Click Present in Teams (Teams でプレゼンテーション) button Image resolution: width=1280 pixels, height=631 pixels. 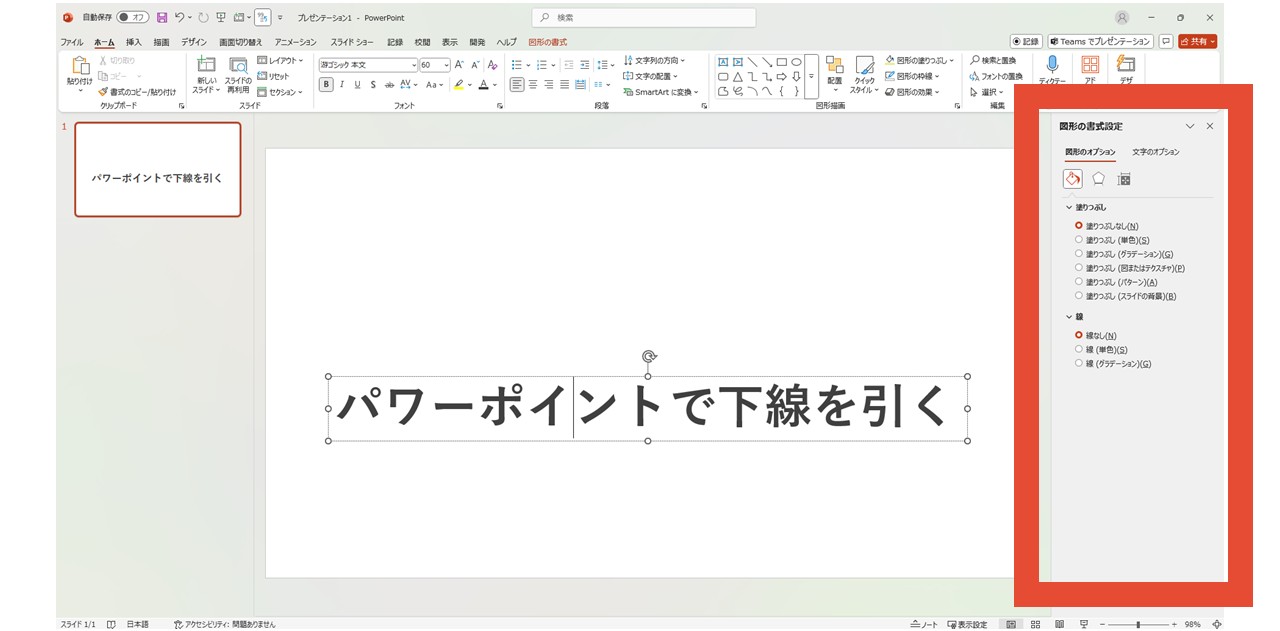pyautogui.click(x=1100, y=42)
